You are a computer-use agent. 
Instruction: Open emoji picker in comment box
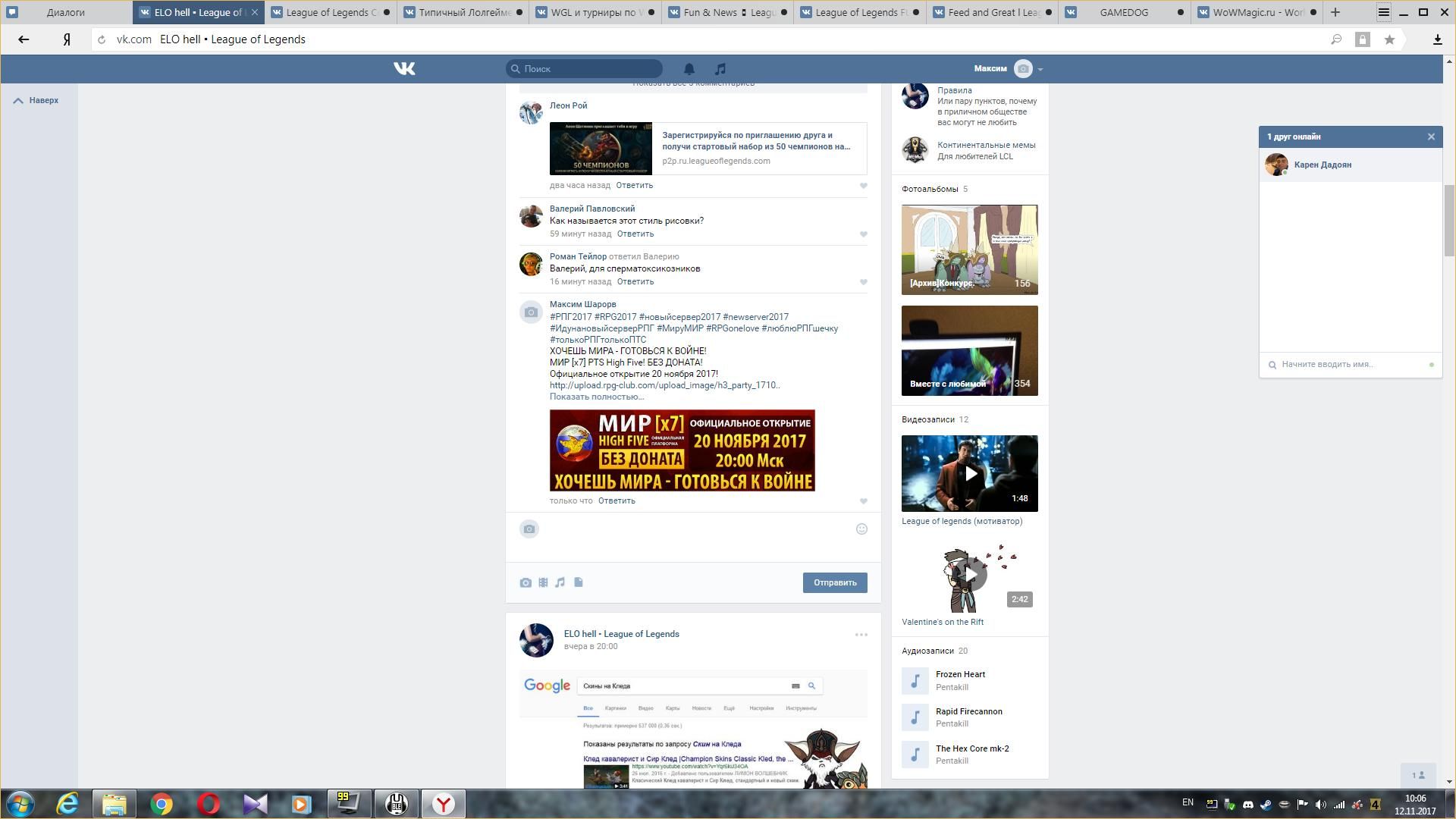tap(861, 529)
